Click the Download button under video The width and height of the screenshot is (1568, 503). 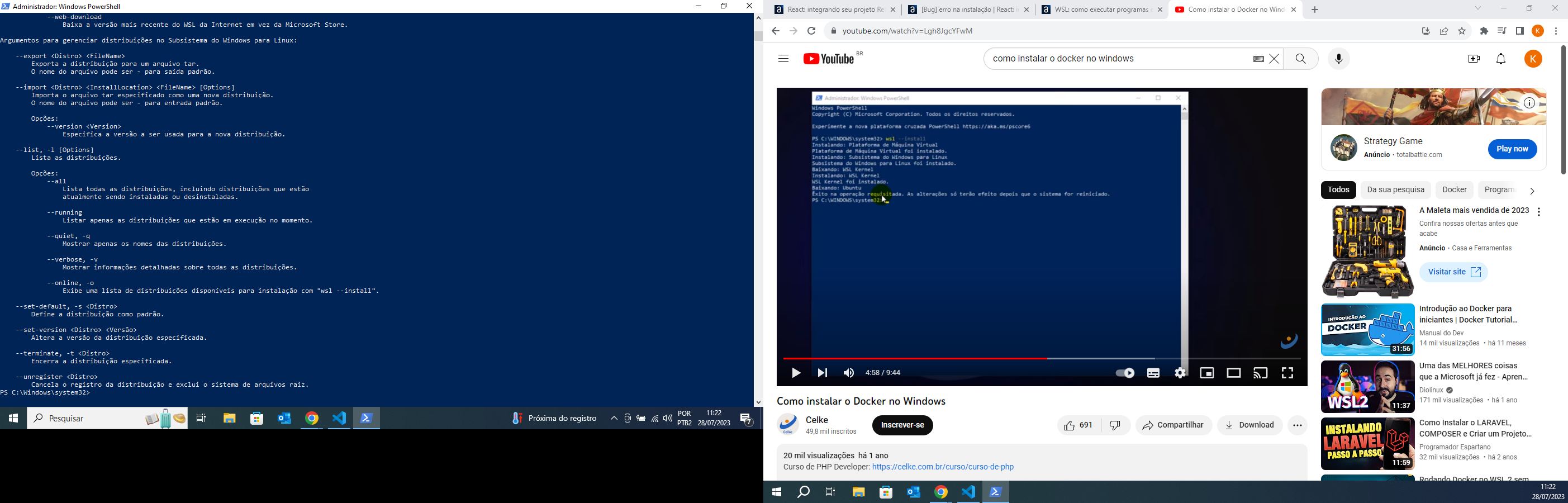click(1249, 425)
